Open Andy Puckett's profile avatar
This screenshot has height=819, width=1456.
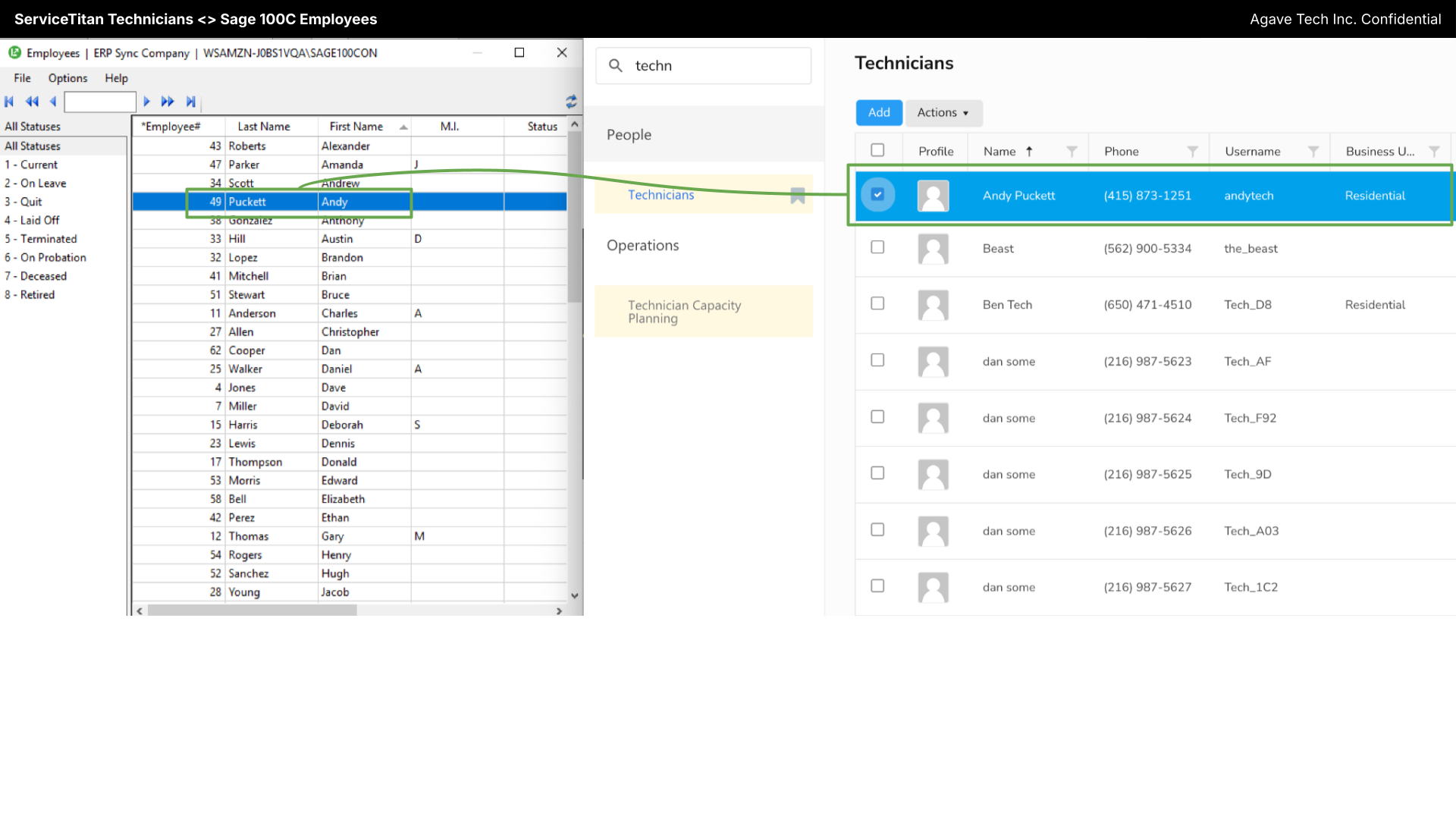(x=934, y=196)
